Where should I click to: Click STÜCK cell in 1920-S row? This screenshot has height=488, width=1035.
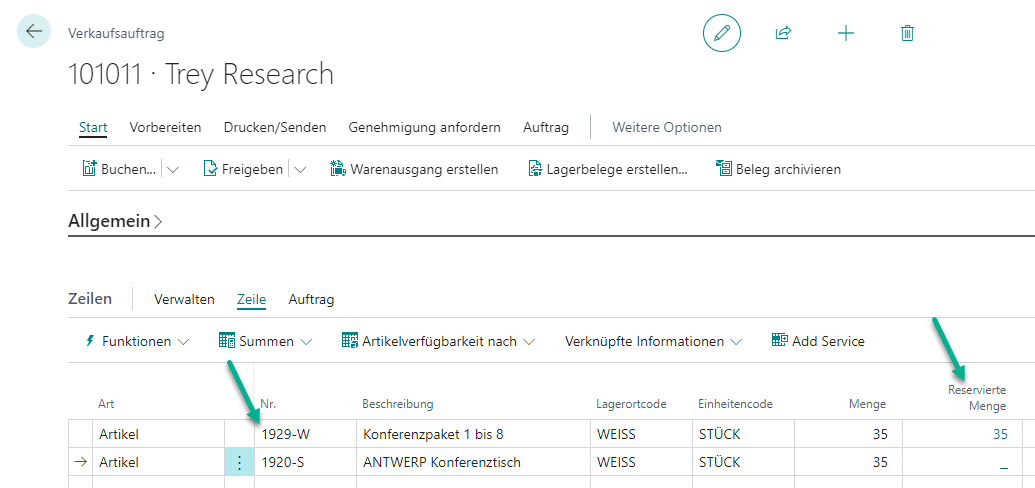click(x=743, y=462)
